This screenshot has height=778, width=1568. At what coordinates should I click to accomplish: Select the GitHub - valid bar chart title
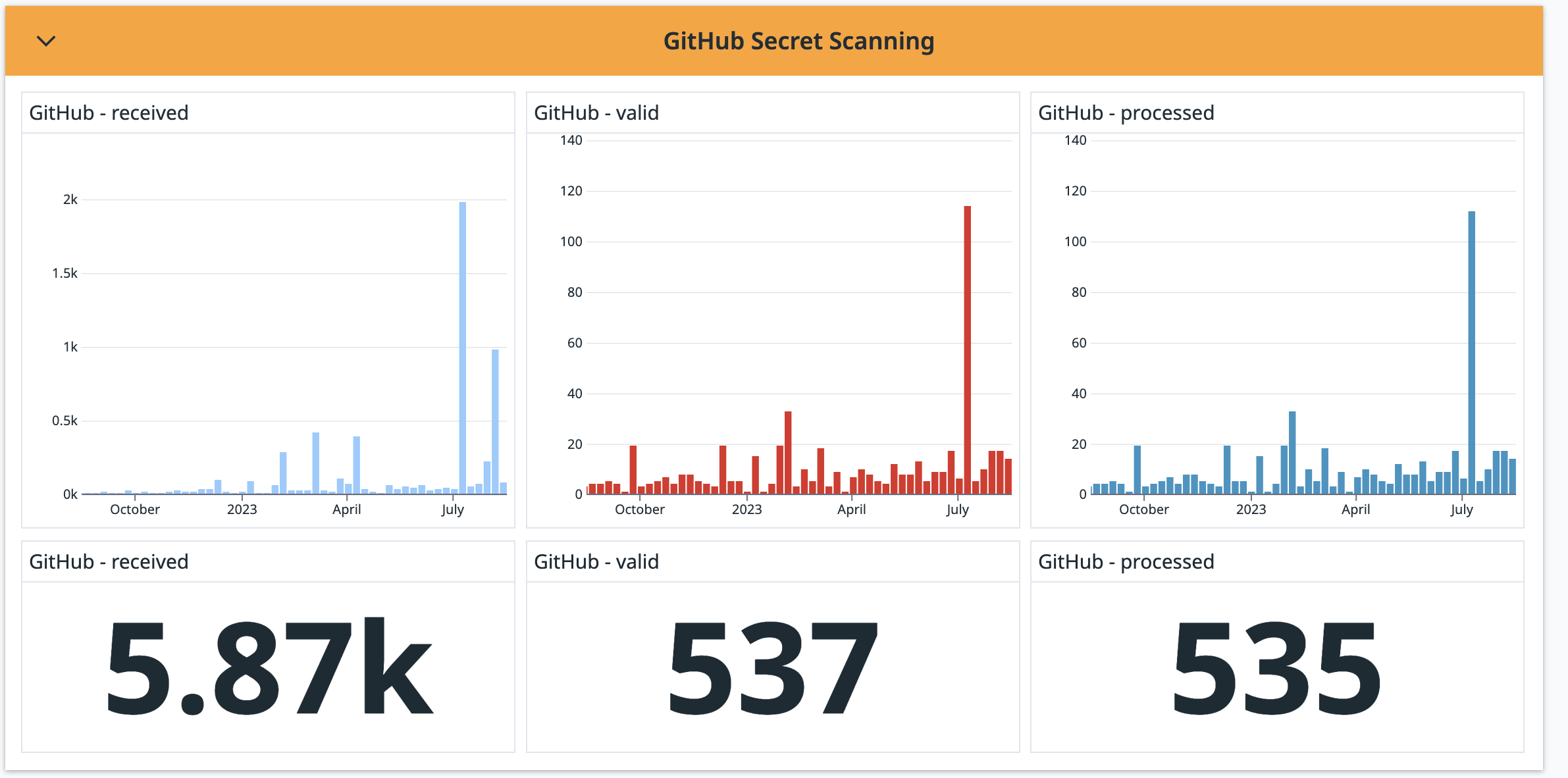coord(596,113)
